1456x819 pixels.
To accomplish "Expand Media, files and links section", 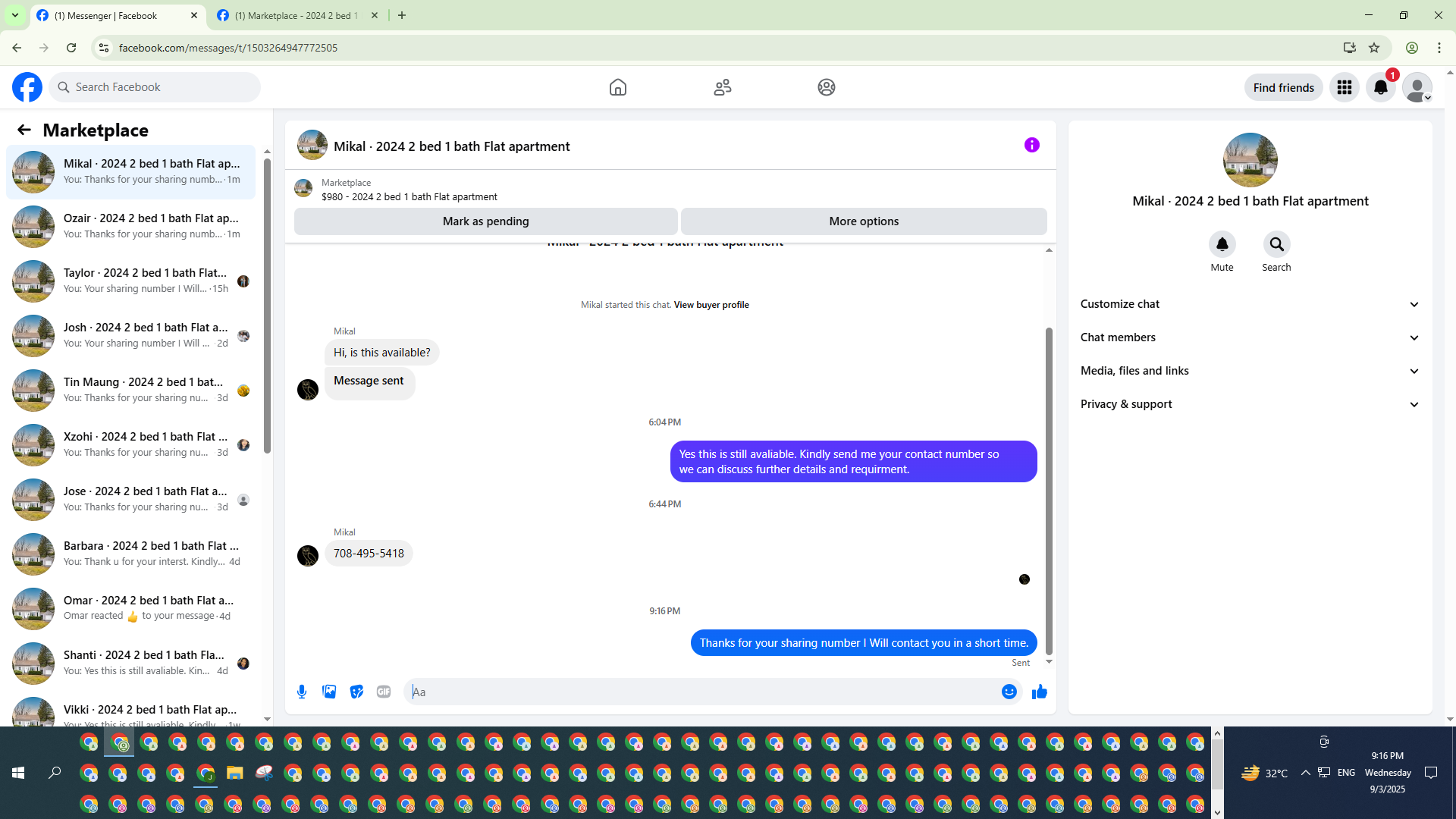I will [1250, 371].
